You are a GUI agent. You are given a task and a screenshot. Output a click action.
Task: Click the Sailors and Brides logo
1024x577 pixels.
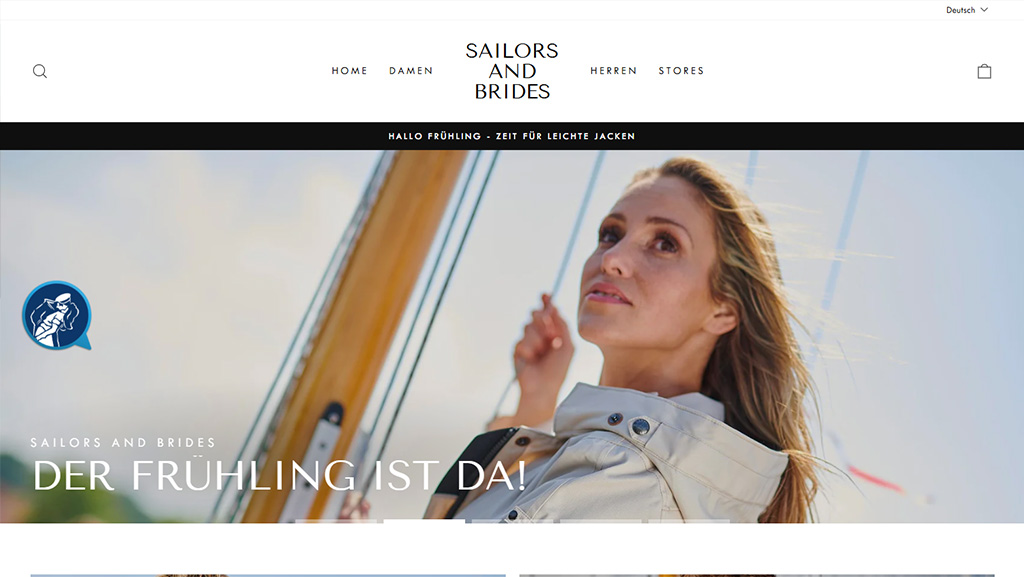point(512,71)
